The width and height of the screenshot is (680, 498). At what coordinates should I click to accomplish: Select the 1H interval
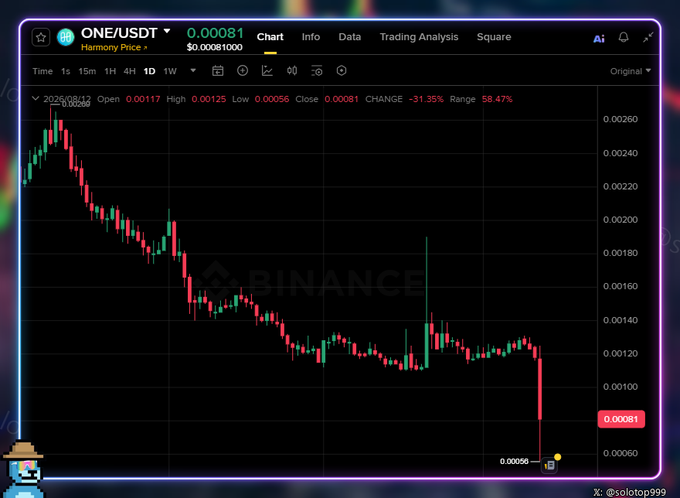[110, 71]
